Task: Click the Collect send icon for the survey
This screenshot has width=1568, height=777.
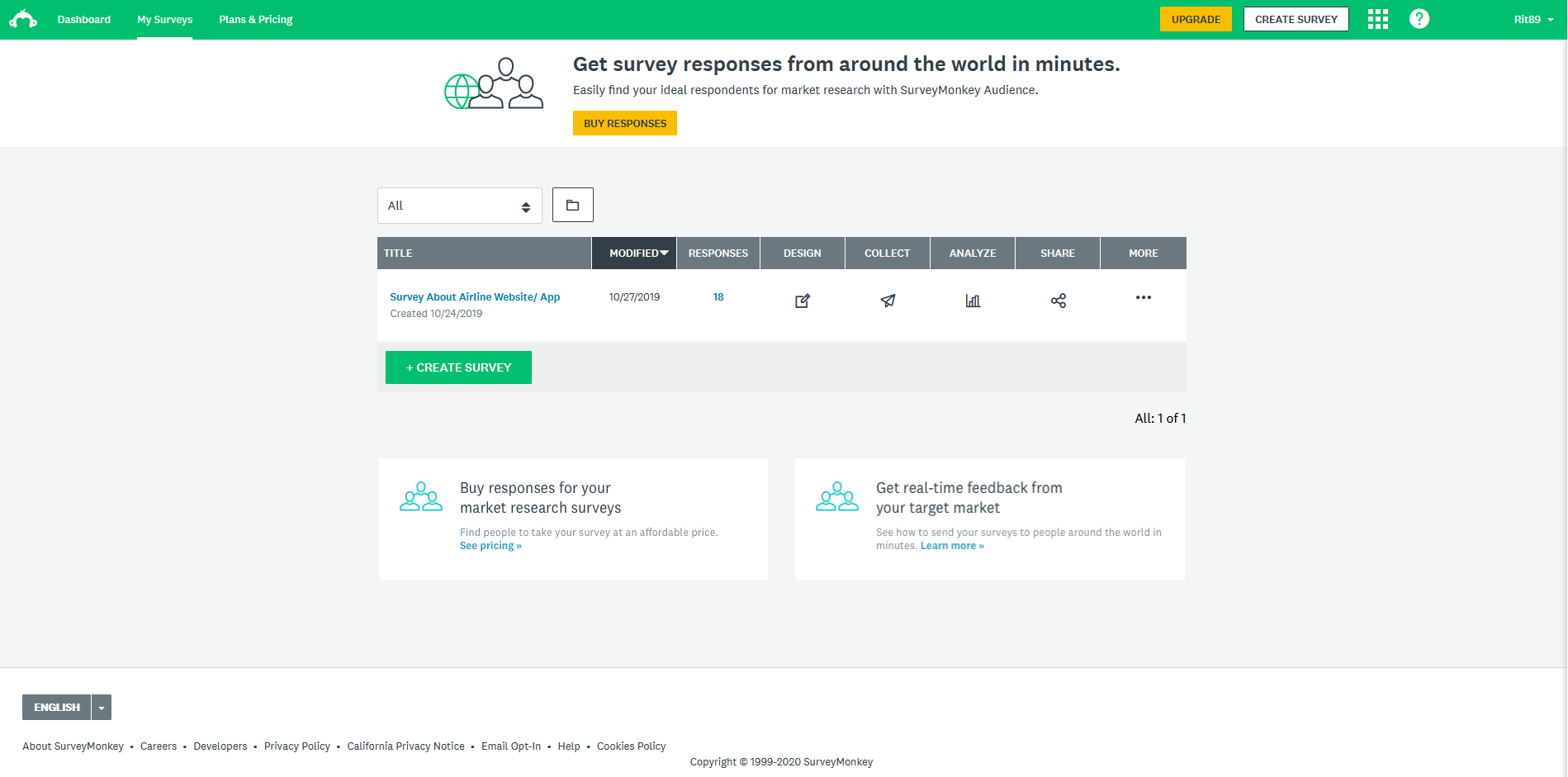Action: (x=887, y=301)
